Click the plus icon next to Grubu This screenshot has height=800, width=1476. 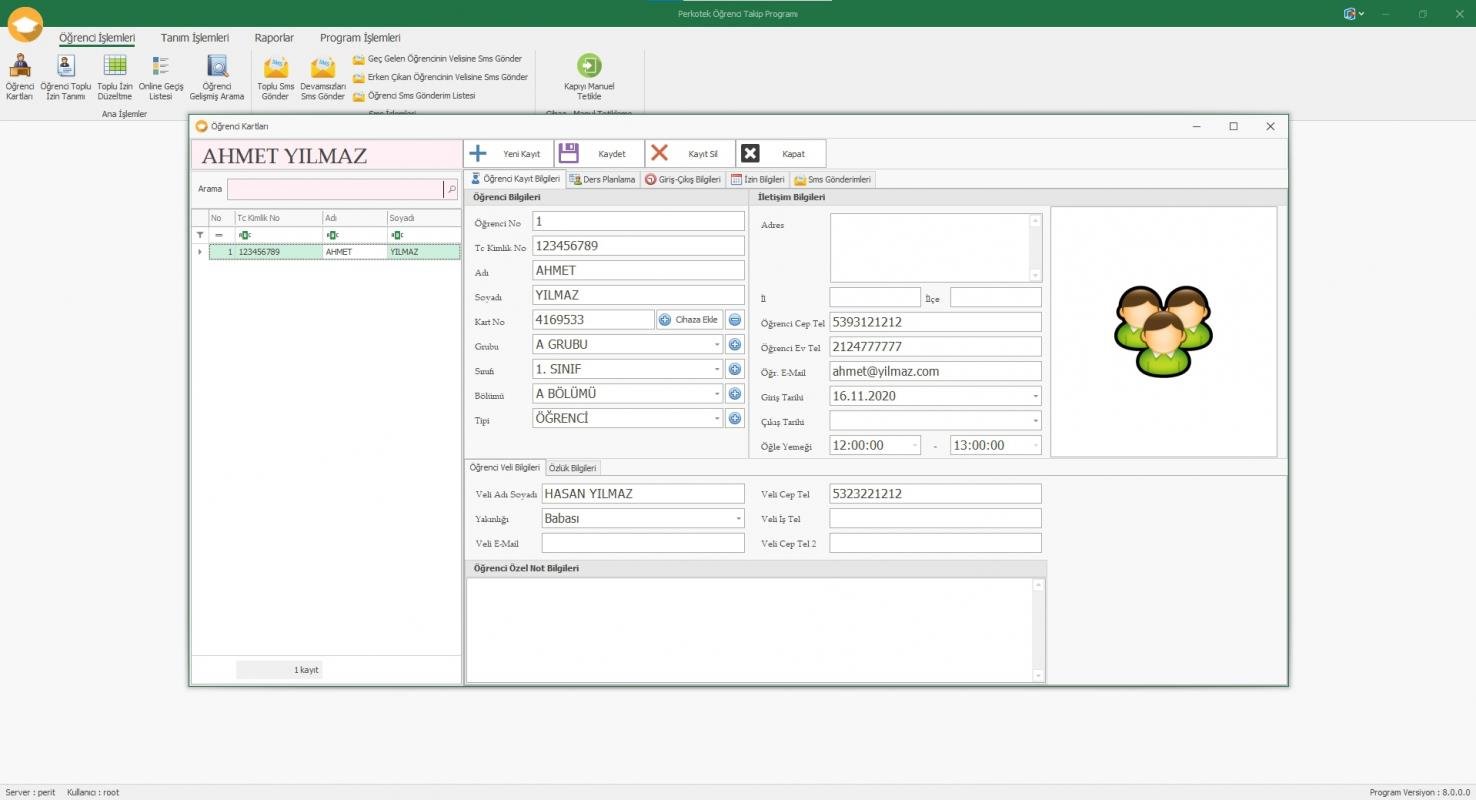click(734, 344)
